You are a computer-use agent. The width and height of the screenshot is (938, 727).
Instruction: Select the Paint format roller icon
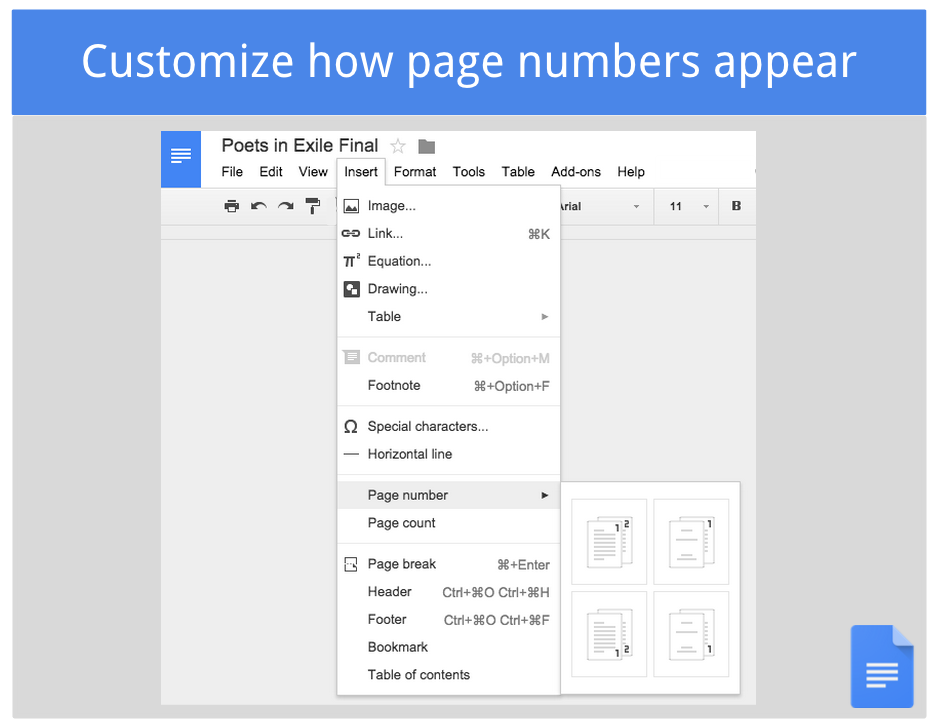click(313, 206)
